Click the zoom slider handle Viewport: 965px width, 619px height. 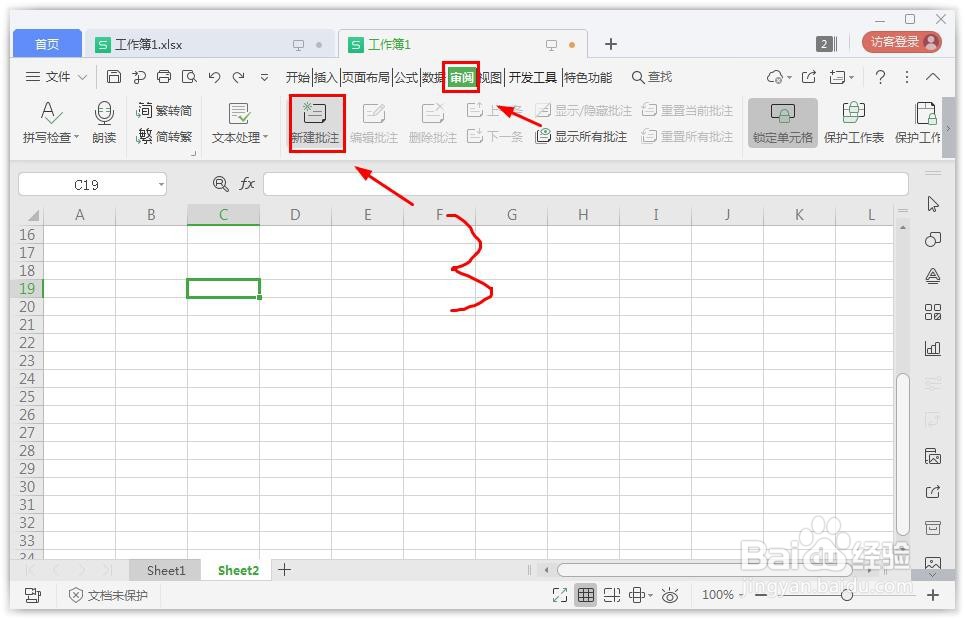[x=847, y=595]
